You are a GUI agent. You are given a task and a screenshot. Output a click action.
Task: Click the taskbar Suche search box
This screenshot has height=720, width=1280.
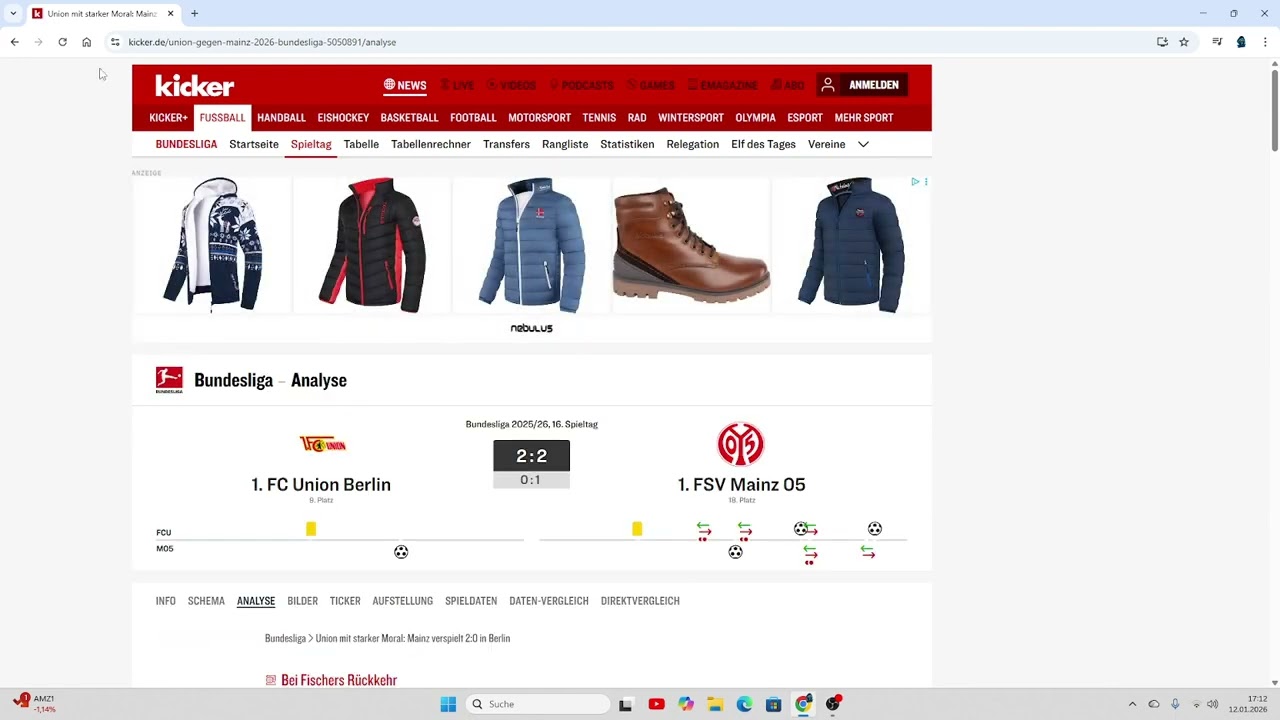click(x=538, y=704)
